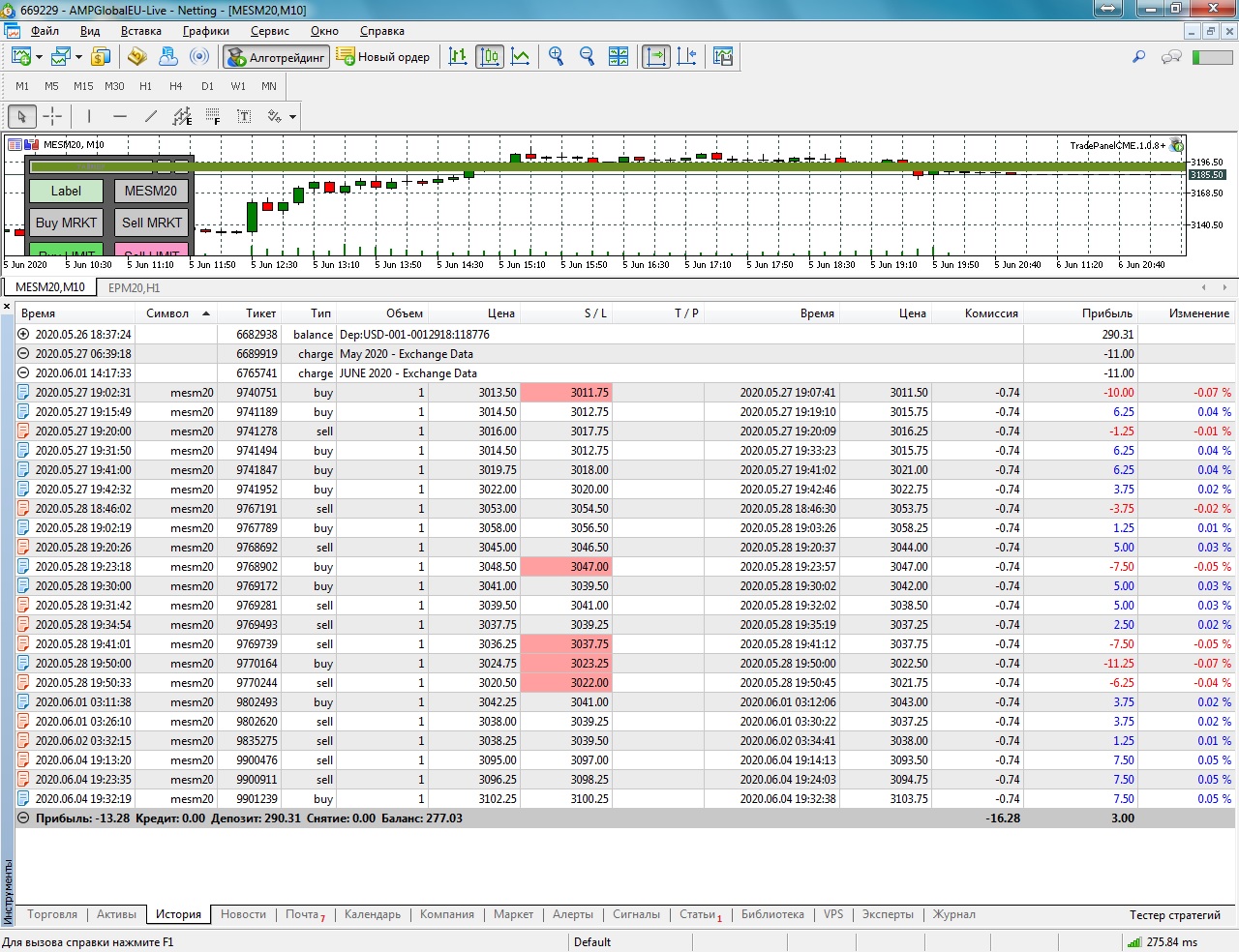Toggle chart auto-scroll to latest bar
The height and width of the screenshot is (952, 1239).
(655, 57)
